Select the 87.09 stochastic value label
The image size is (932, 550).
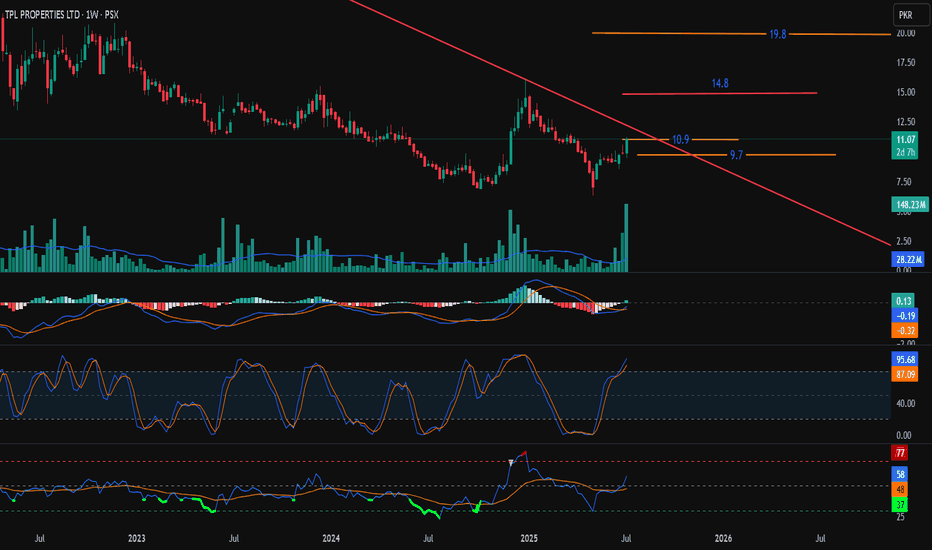[905, 375]
